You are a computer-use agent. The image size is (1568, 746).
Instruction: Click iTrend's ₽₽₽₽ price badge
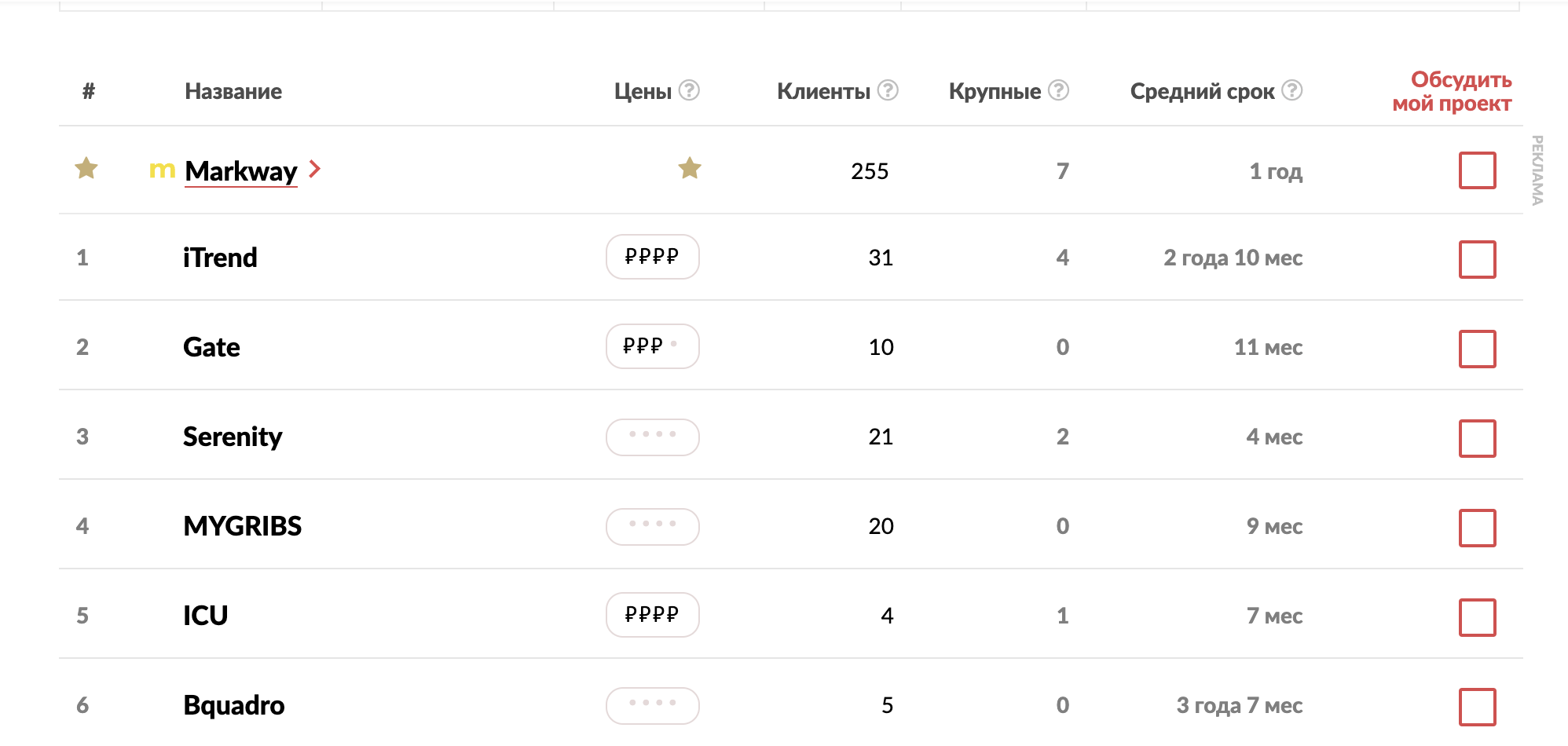(x=652, y=257)
